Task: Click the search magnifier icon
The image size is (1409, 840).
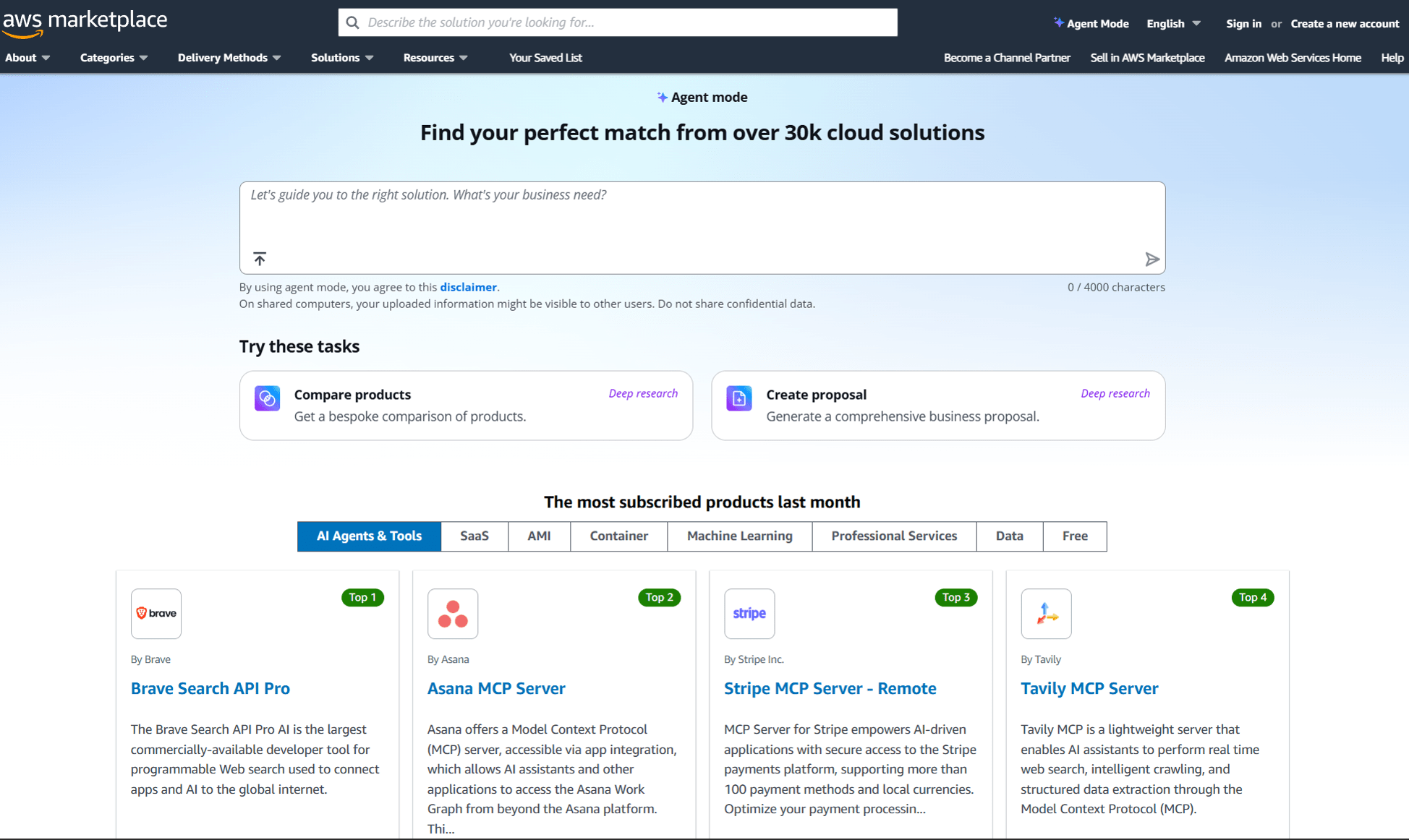Action: pyautogui.click(x=353, y=22)
